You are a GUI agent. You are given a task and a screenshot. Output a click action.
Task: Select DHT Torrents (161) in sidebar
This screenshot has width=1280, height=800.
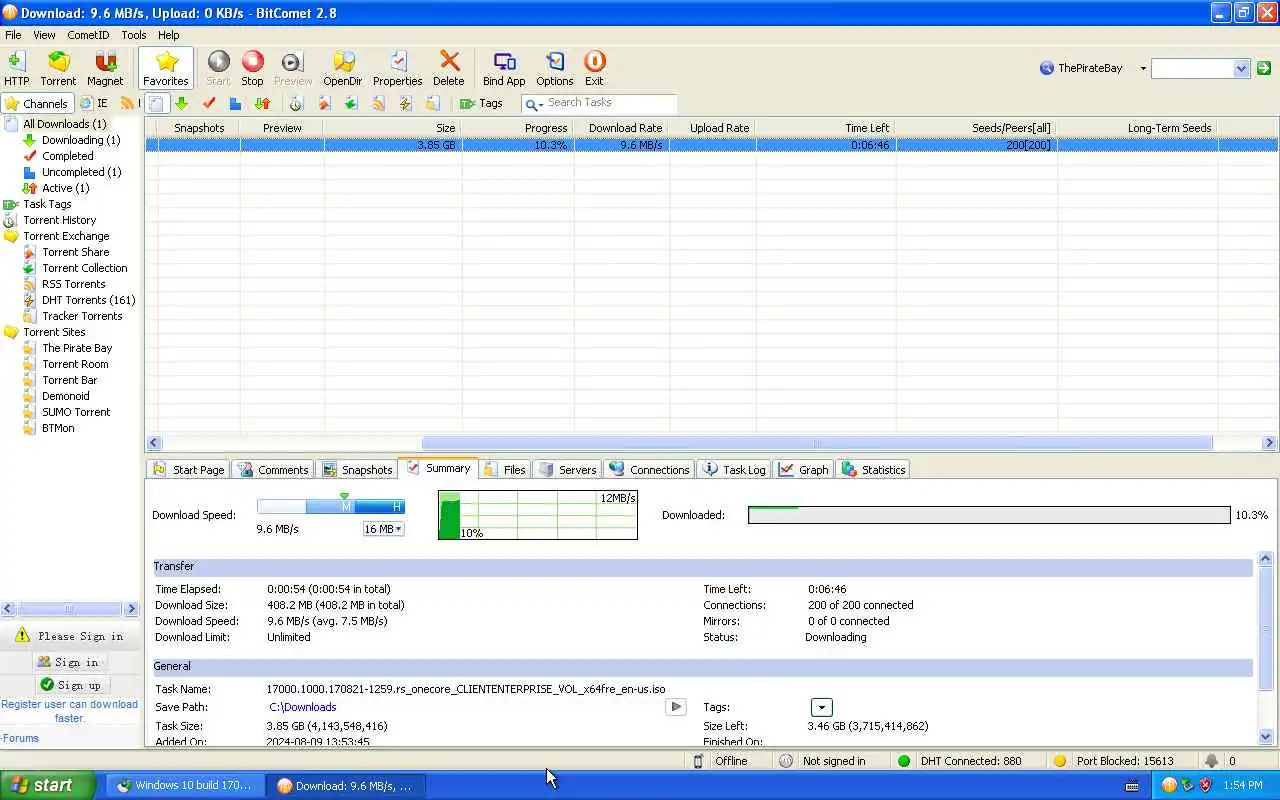click(x=89, y=300)
